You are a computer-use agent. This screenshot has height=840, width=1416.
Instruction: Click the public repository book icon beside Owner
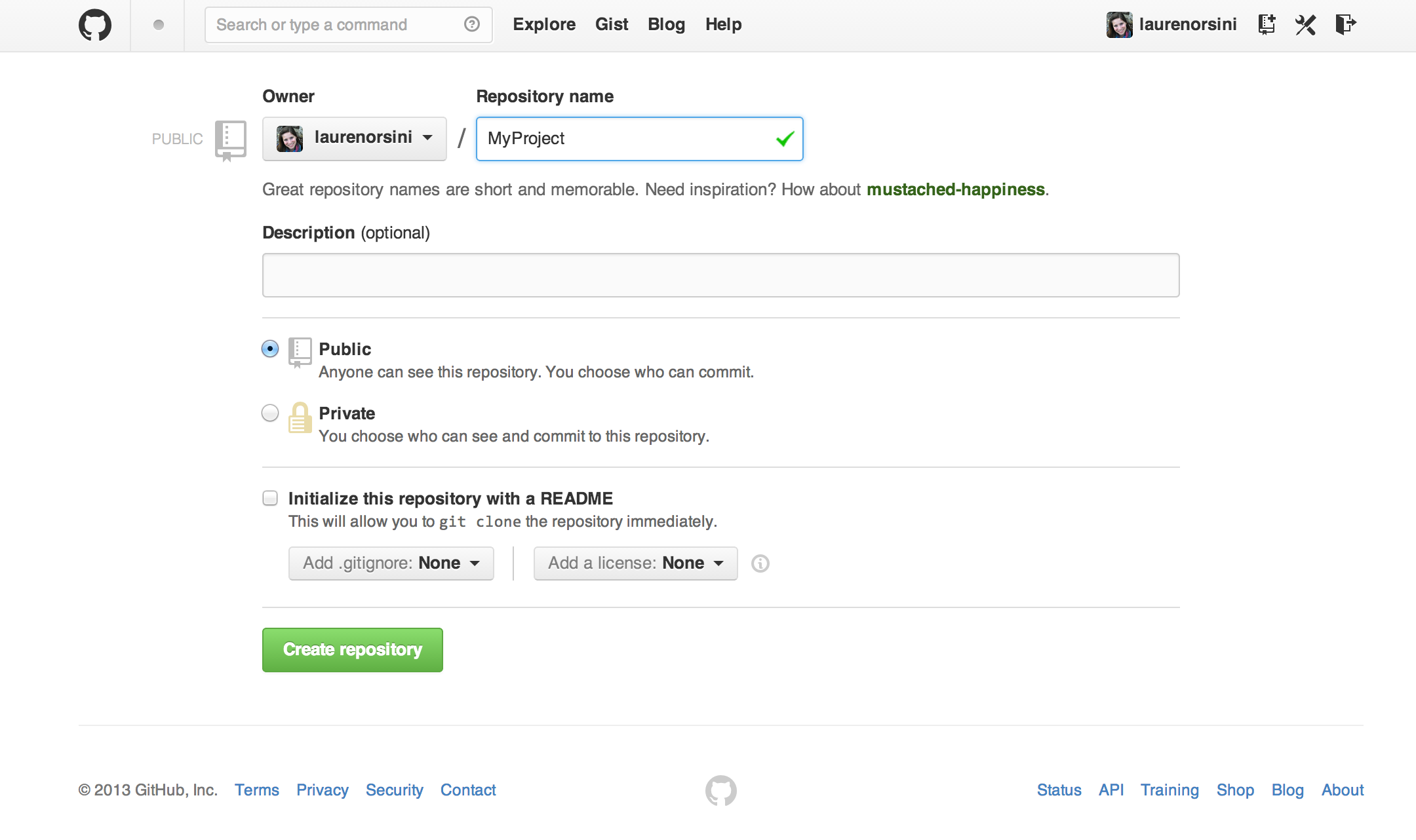(230, 140)
